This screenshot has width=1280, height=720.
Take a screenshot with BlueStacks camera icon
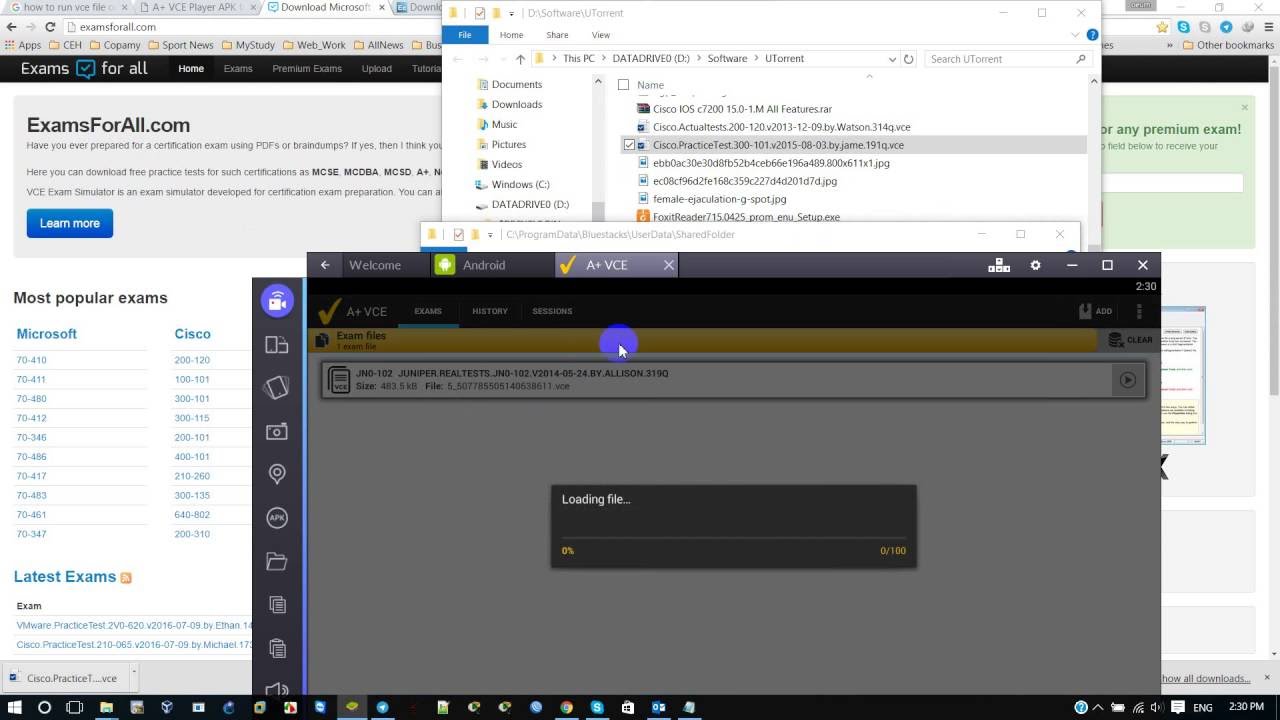pyautogui.click(x=277, y=431)
